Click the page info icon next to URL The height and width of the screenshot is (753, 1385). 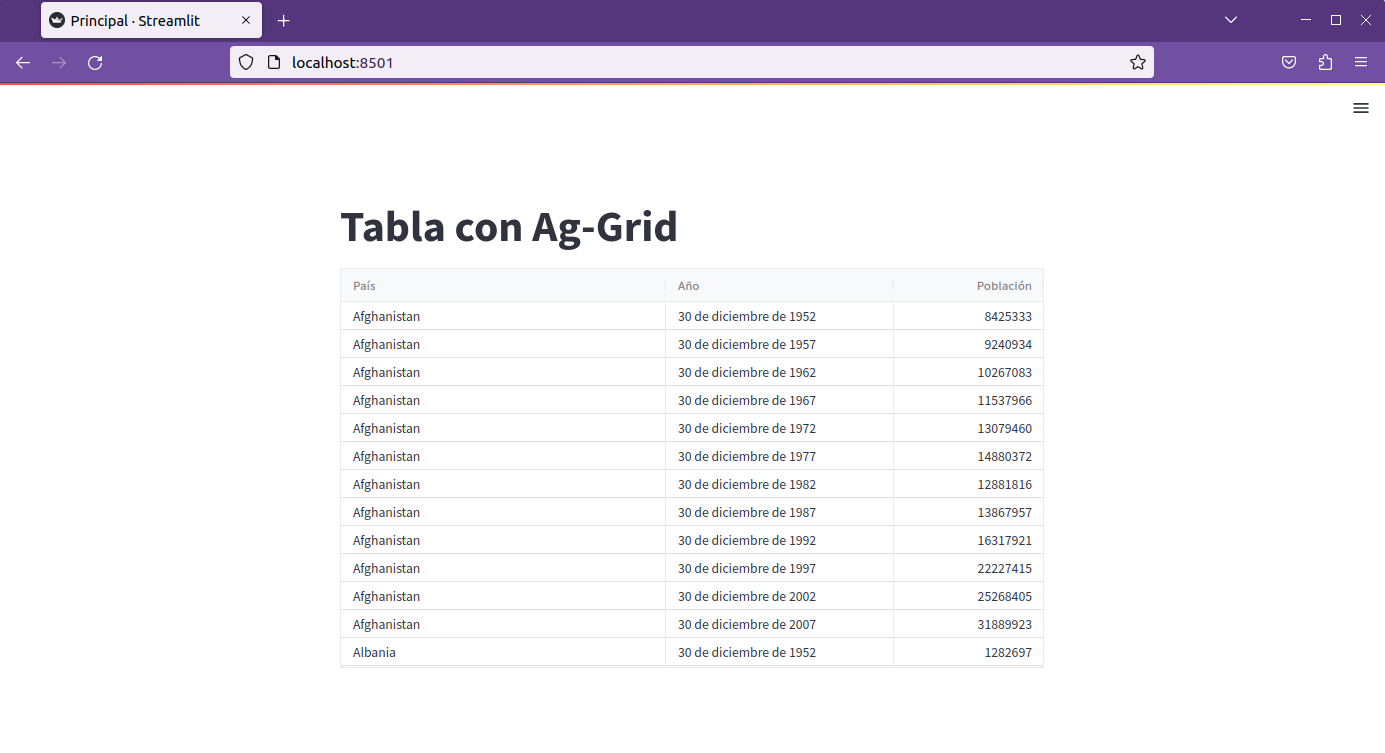pyautogui.click(x=274, y=62)
